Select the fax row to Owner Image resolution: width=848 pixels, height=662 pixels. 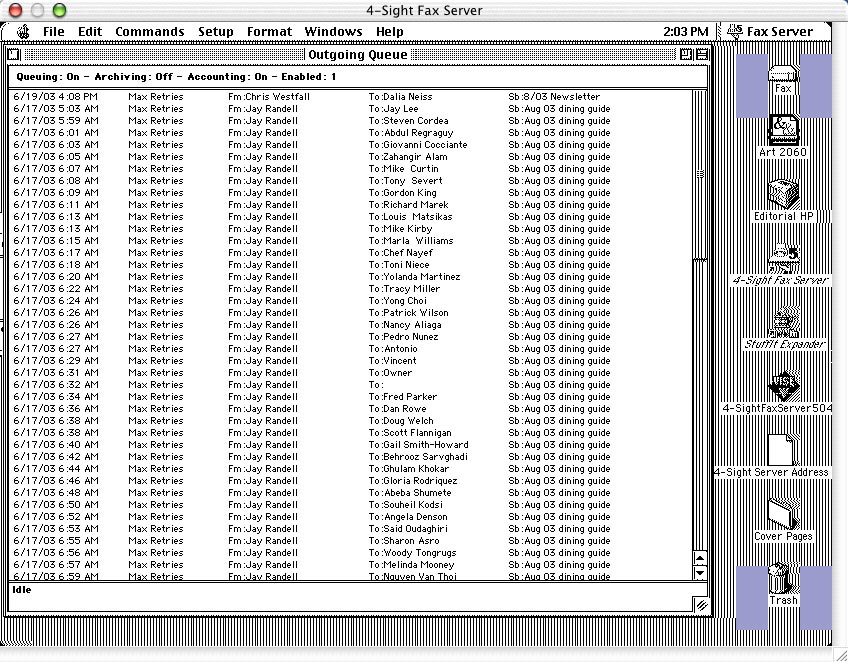coord(350,373)
